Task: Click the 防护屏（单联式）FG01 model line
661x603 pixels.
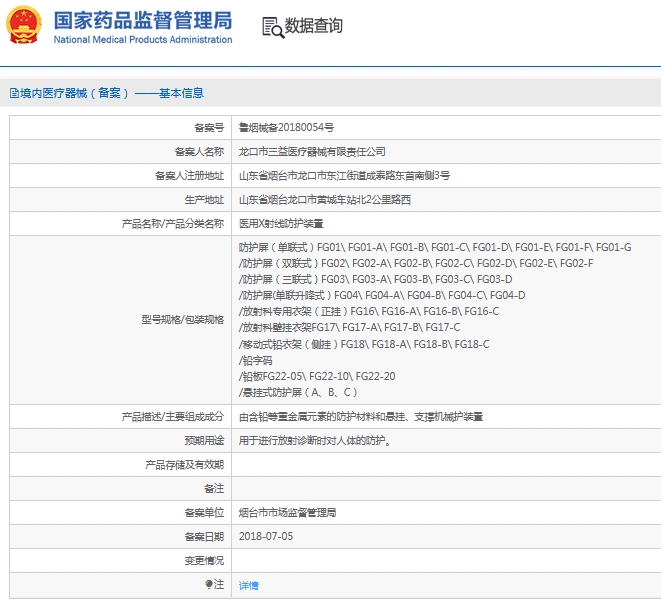Action: pyautogui.click(x=435, y=247)
